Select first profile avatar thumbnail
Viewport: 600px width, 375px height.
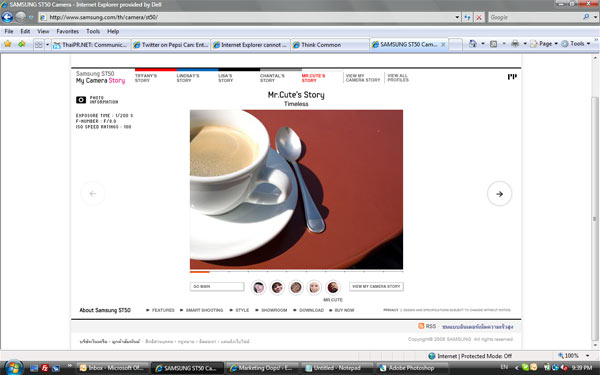pos(258,287)
